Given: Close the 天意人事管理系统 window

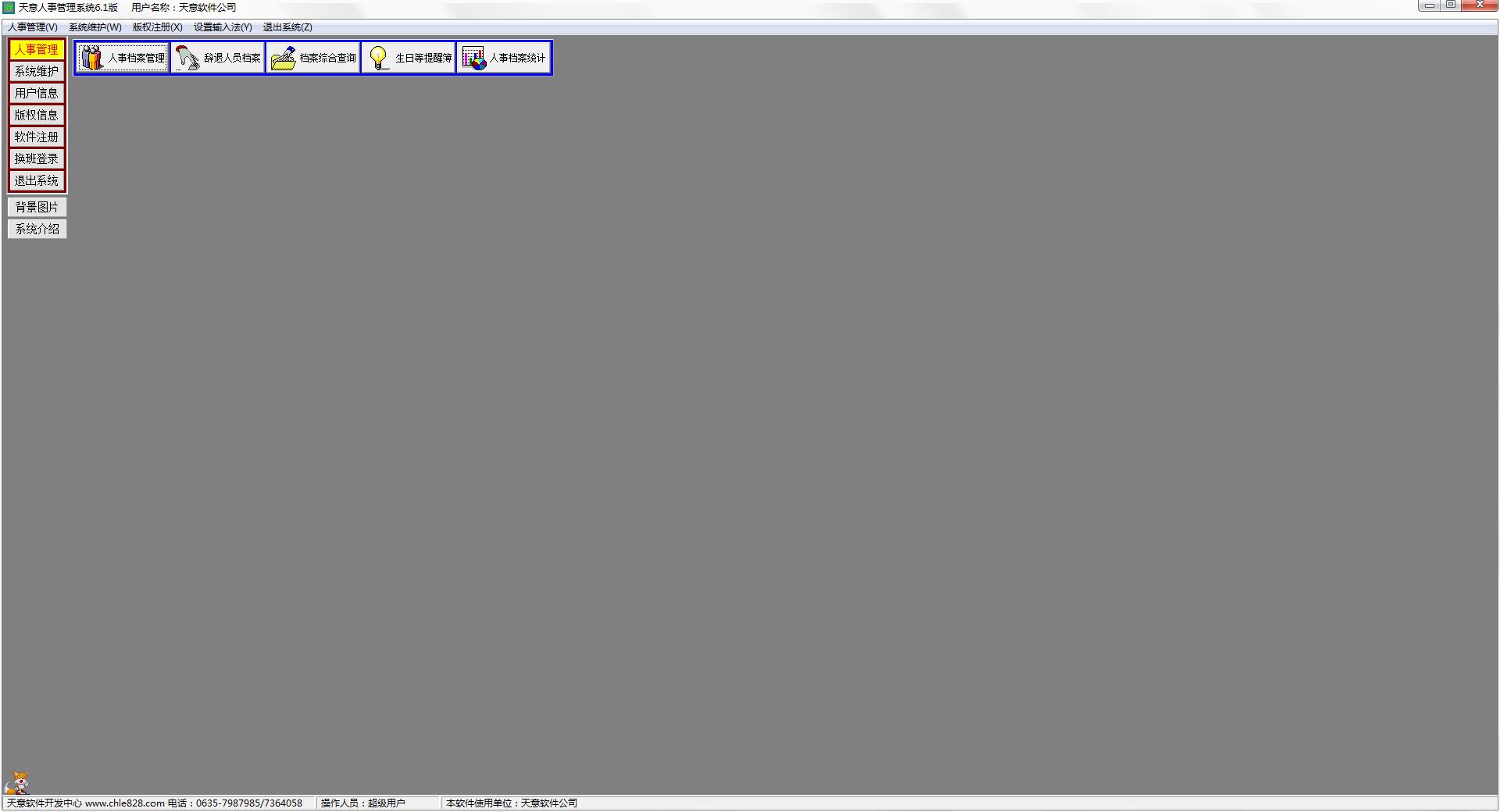Looking at the screenshot, I should tap(1479, 5).
